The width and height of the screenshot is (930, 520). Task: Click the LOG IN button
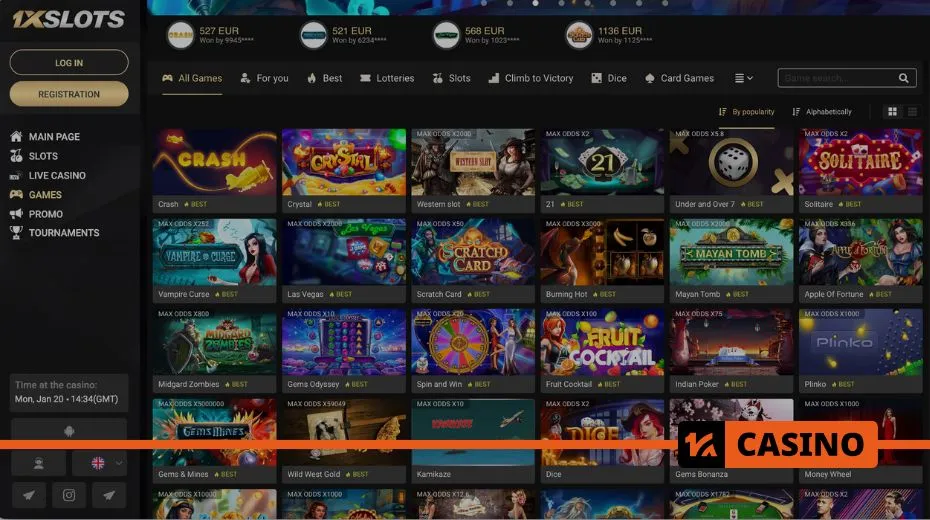point(69,62)
